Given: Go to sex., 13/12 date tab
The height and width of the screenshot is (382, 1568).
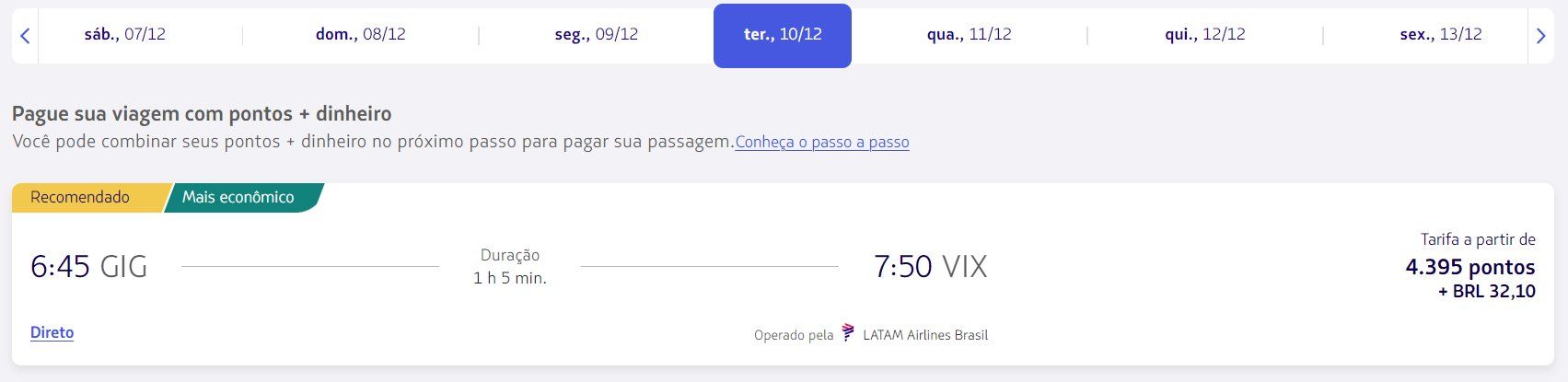Looking at the screenshot, I should pos(1441,35).
